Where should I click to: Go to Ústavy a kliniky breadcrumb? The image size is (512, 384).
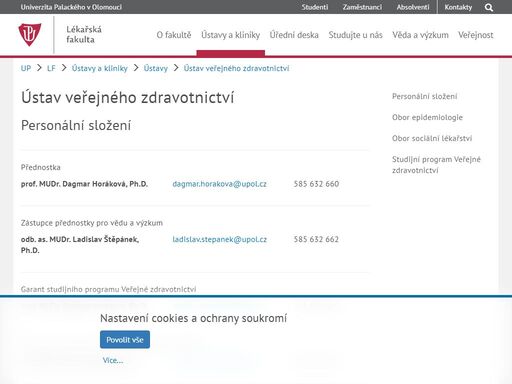coord(100,68)
